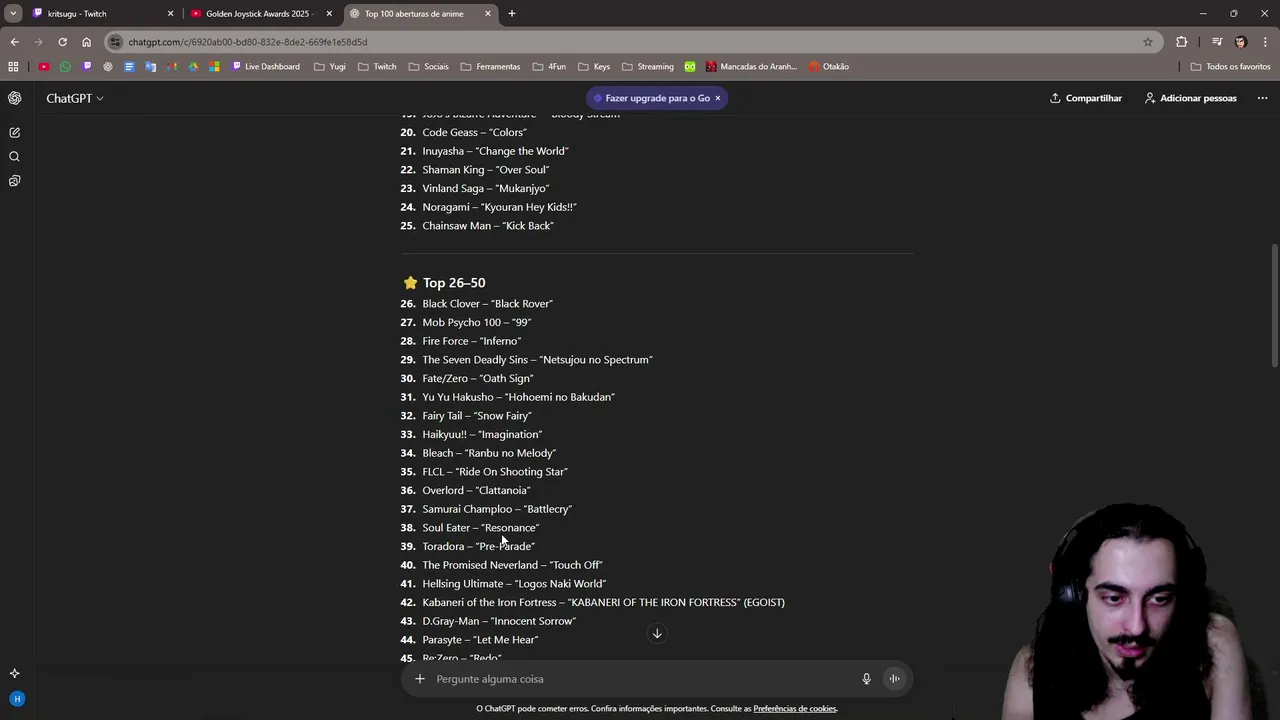Open the Todos os favoritos folder
The height and width of the screenshot is (720, 1280).
coord(1230,67)
